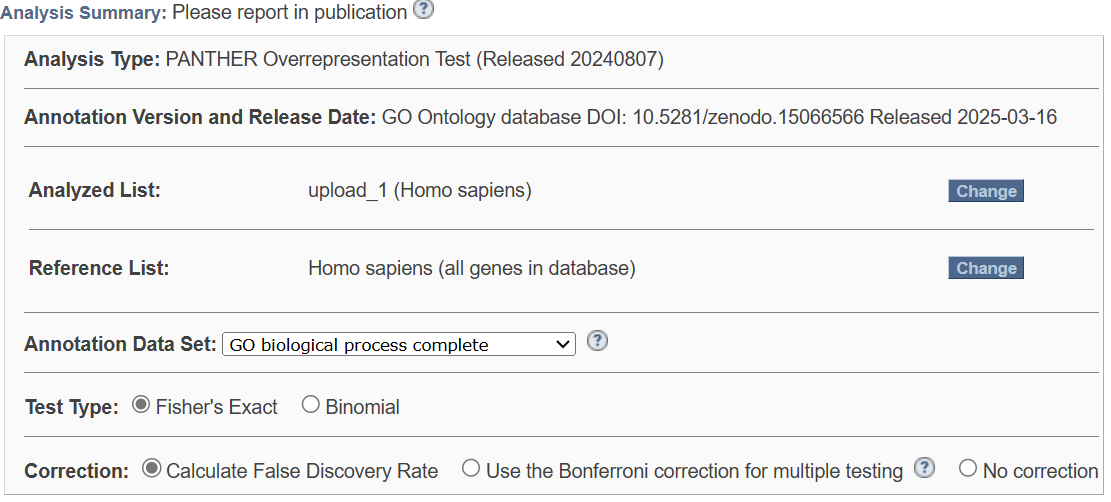This screenshot has width=1111, height=502.
Task: Select Fisher's Exact test type
Action: [141, 405]
